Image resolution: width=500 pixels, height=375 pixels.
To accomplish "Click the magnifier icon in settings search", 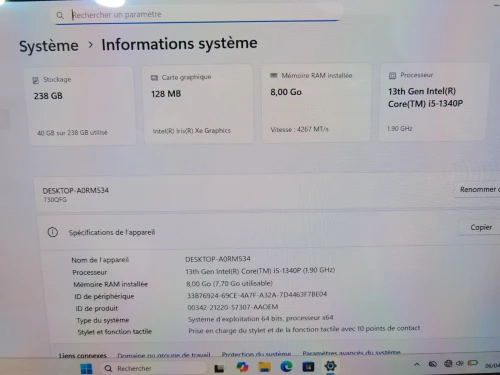I will point(60,15).
